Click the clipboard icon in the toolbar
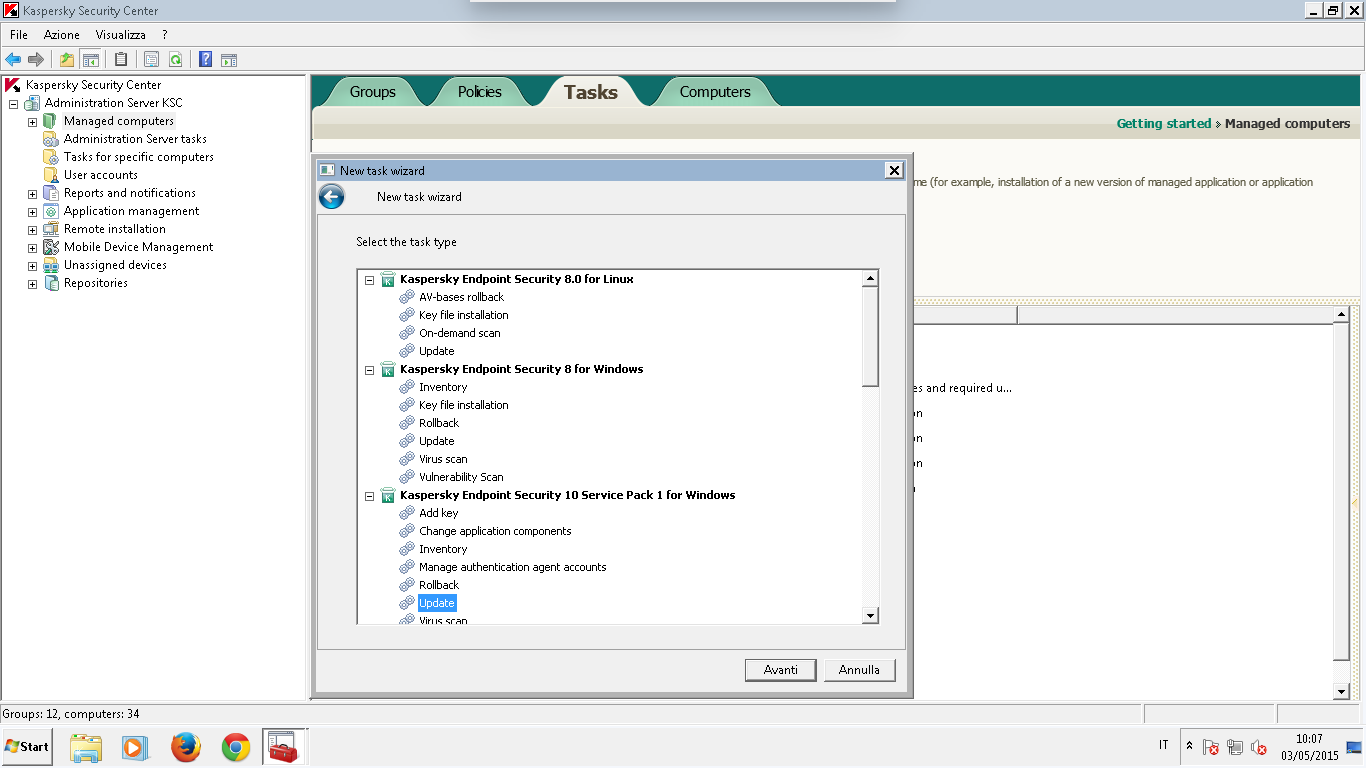 click(x=121, y=59)
